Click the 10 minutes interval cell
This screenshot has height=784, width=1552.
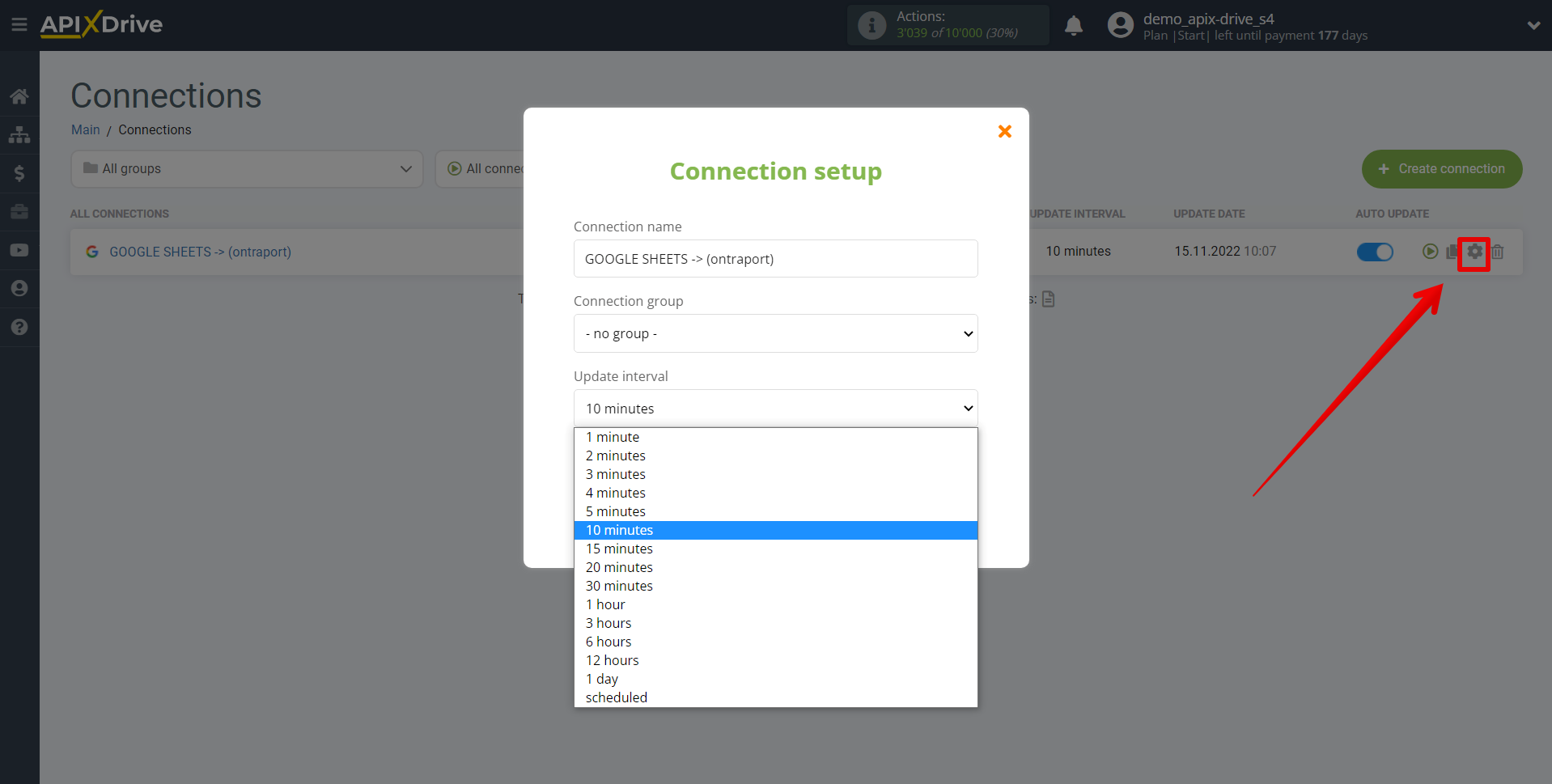pos(1079,252)
